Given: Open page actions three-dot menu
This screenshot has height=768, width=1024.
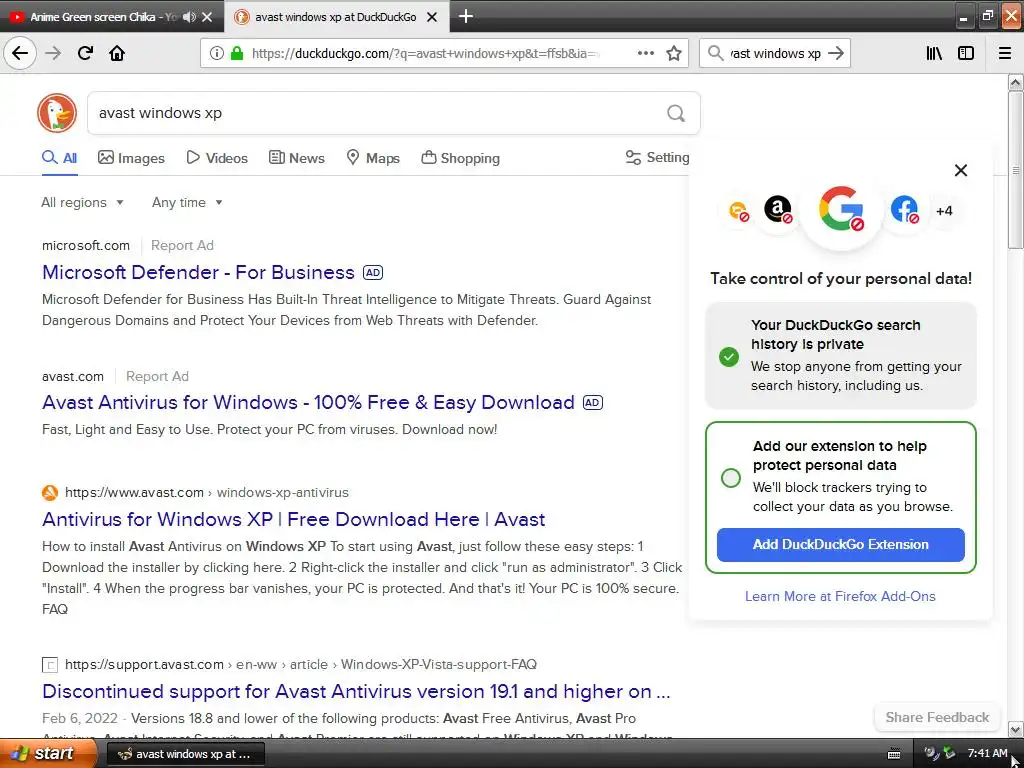Looking at the screenshot, I should click(646, 54).
